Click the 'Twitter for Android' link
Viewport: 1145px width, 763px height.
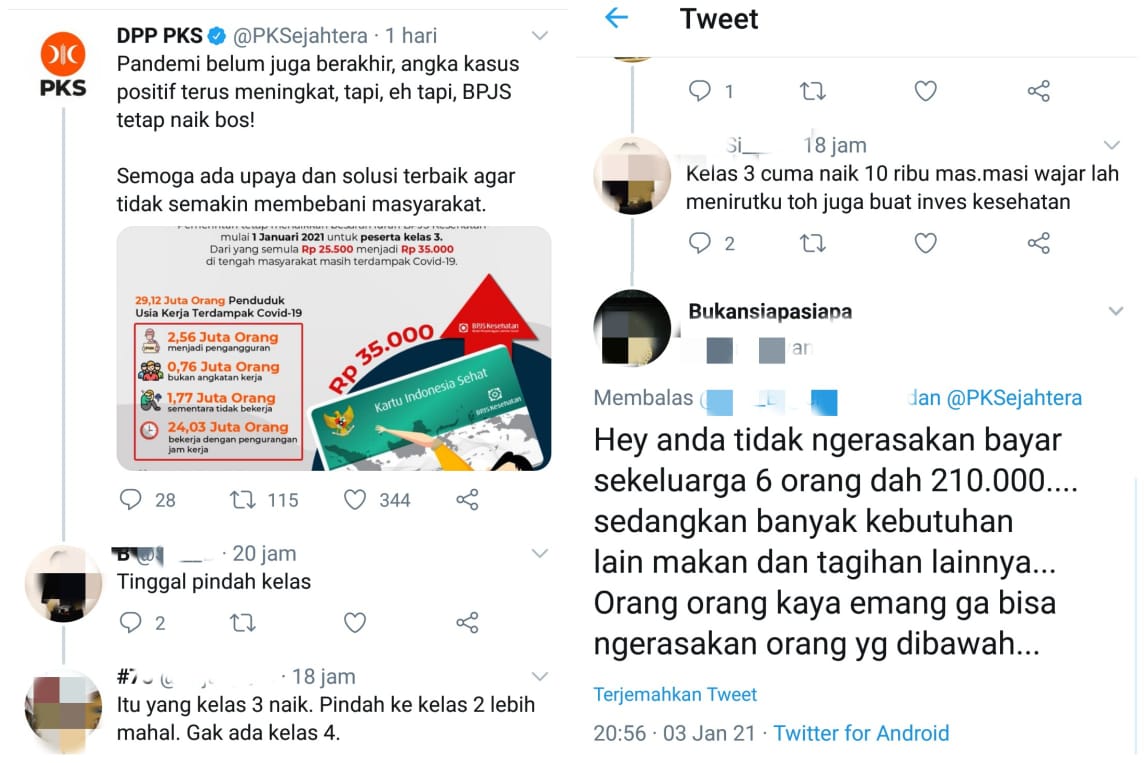[861, 733]
